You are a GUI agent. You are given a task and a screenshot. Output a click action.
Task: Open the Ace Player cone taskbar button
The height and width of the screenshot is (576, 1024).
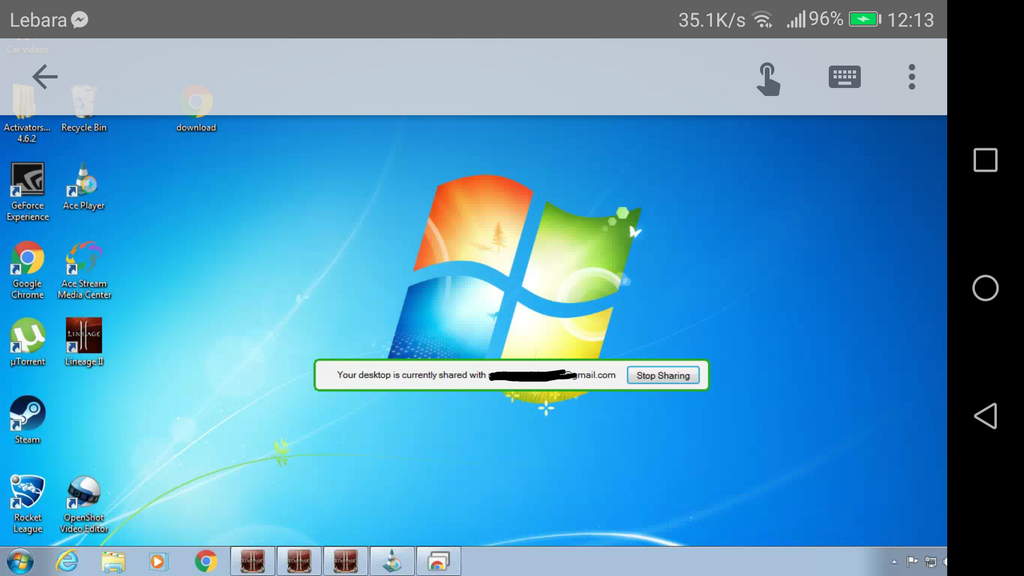click(392, 562)
